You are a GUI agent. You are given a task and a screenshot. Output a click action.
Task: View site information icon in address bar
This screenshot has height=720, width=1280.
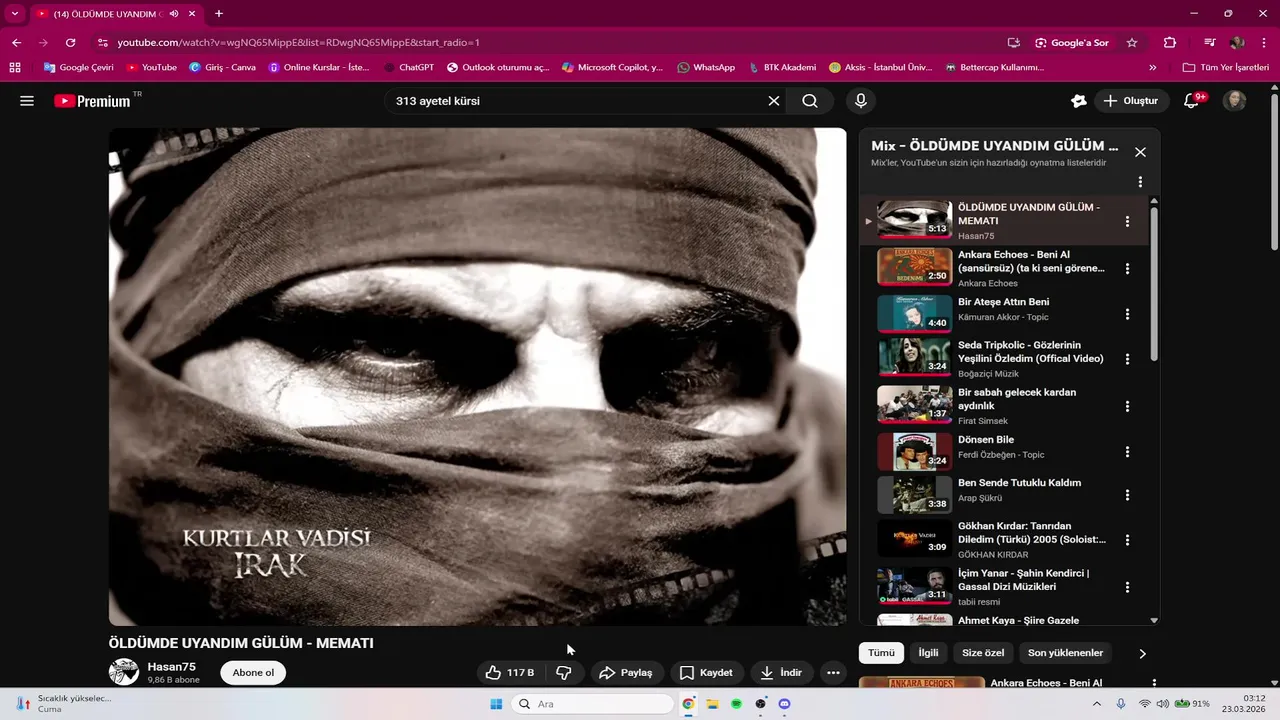click(x=102, y=43)
